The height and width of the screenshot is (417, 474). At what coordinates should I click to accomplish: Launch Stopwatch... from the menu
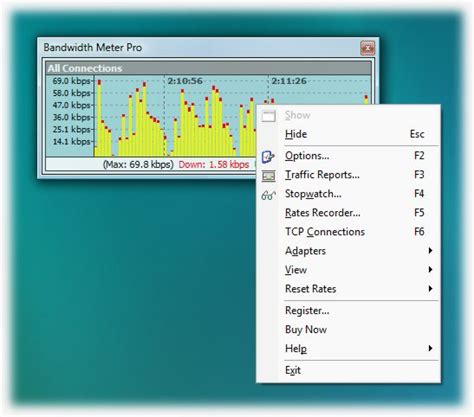click(x=348, y=194)
